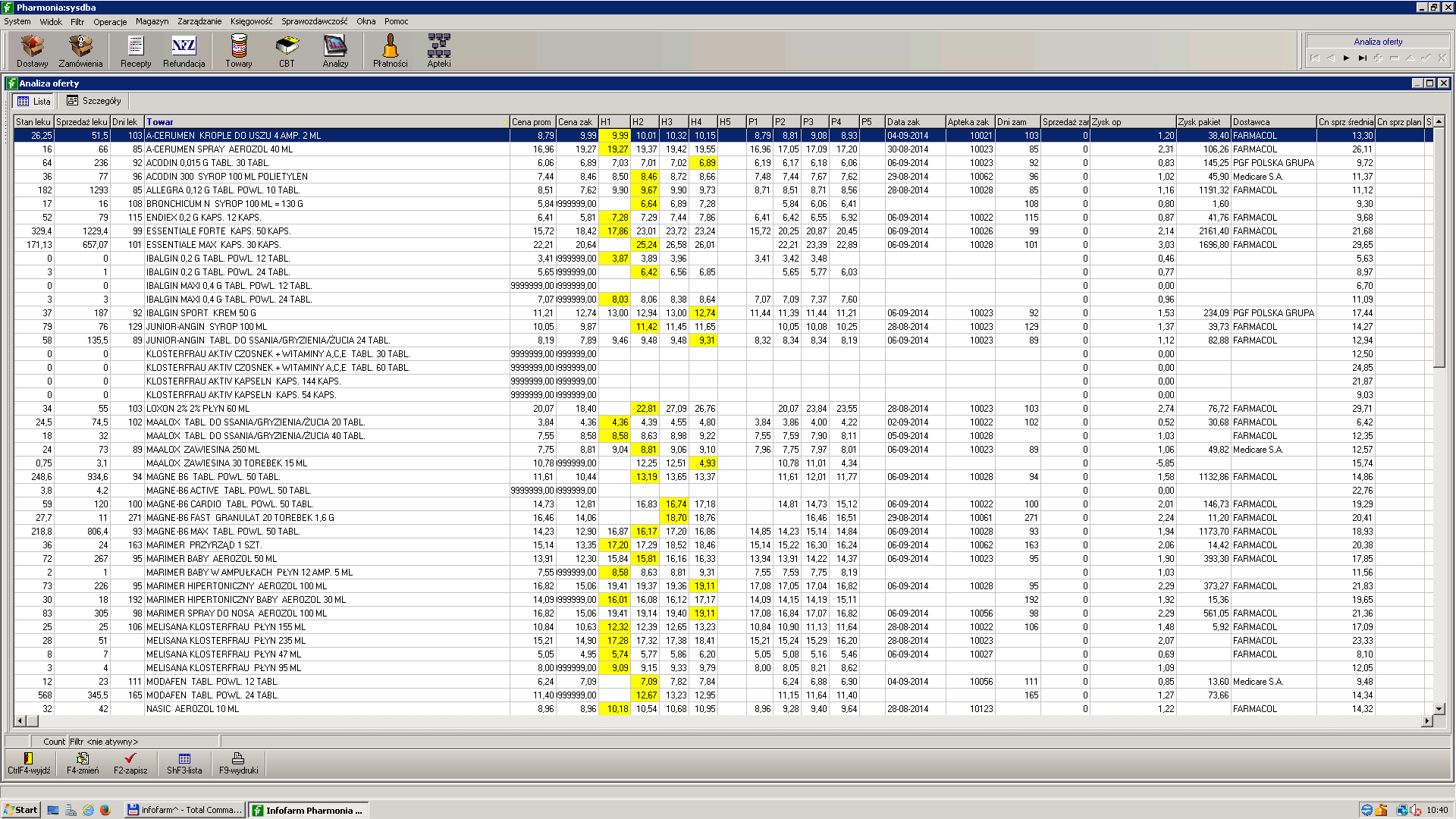
Task: Click the Apteki toolbar icon
Action: click(439, 51)
